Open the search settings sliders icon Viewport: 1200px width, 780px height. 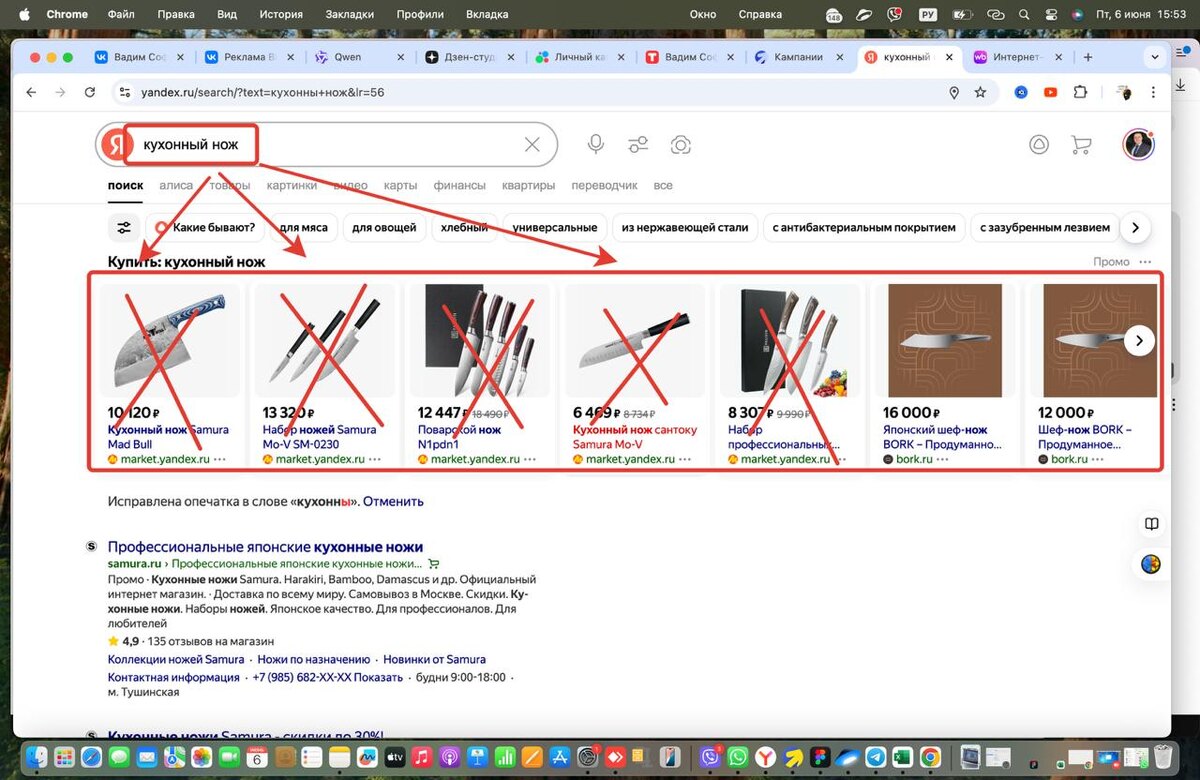[x=638, y=145]
